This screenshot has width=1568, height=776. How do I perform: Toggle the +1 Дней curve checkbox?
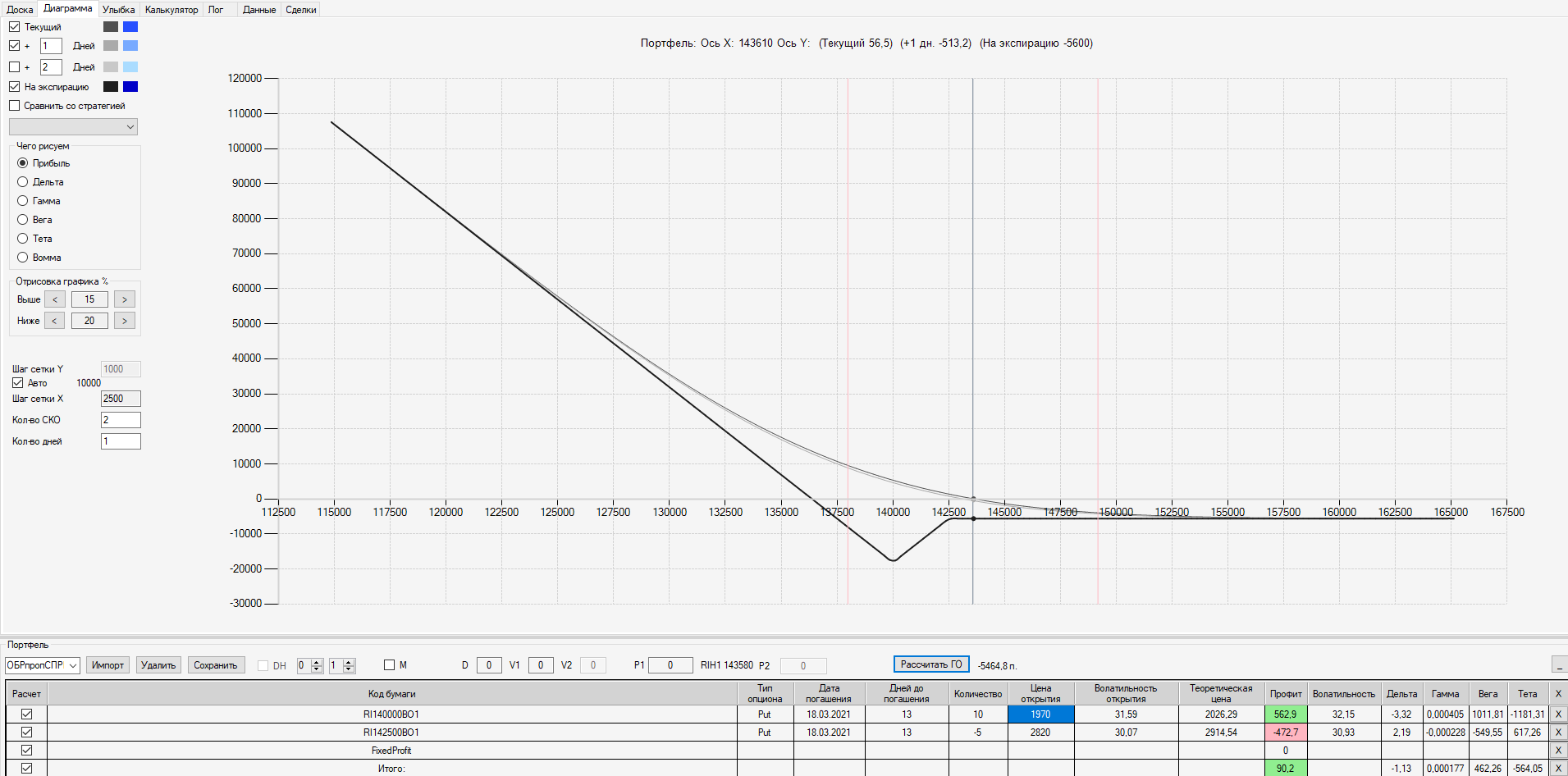coord(15,46)
